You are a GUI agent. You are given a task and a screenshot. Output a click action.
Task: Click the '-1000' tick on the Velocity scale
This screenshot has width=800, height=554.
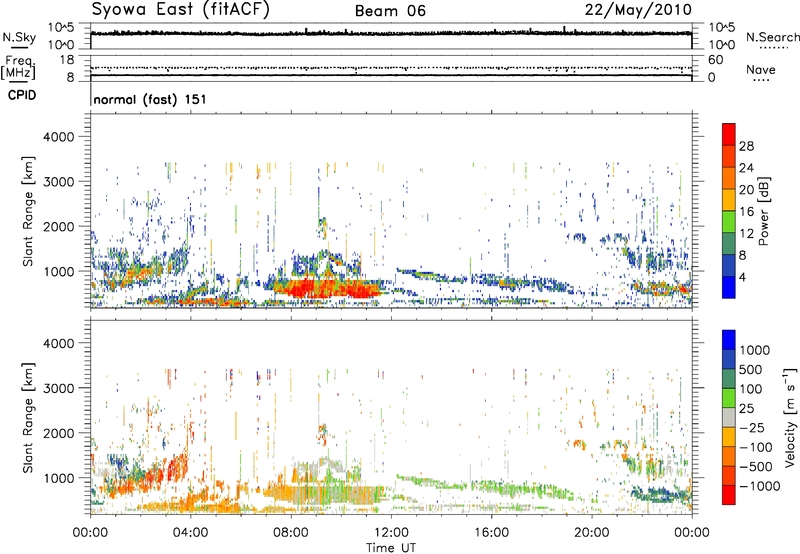click(760, 486)
